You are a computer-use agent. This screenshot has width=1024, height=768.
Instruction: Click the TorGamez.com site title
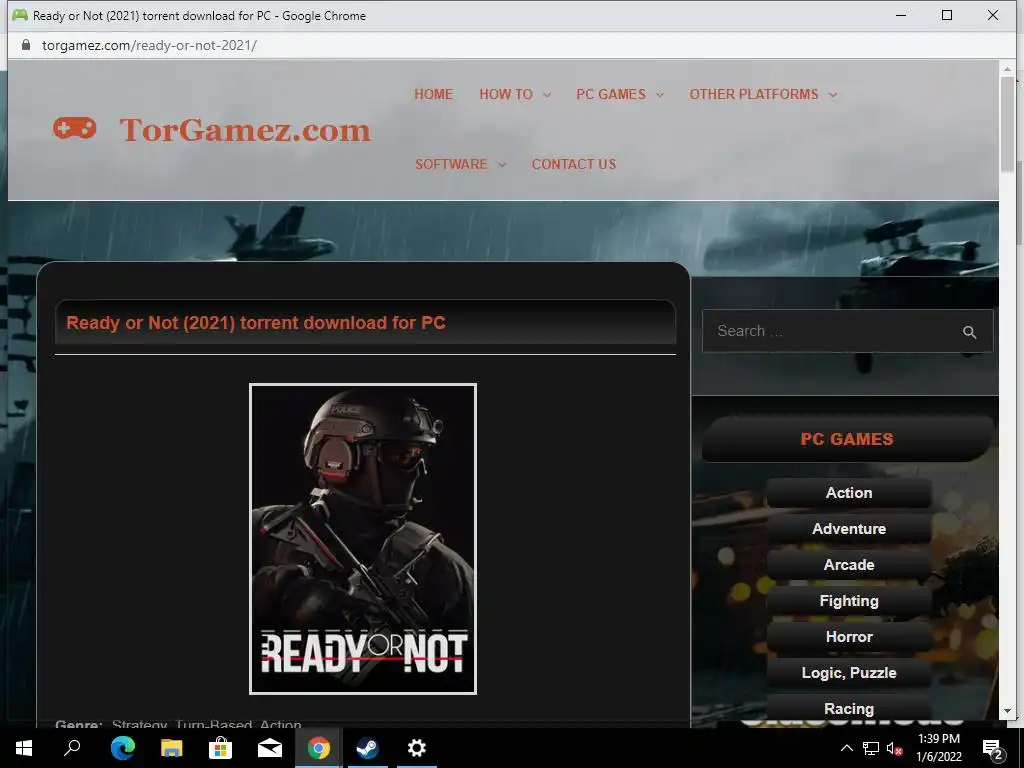click(x=245, y=129)
